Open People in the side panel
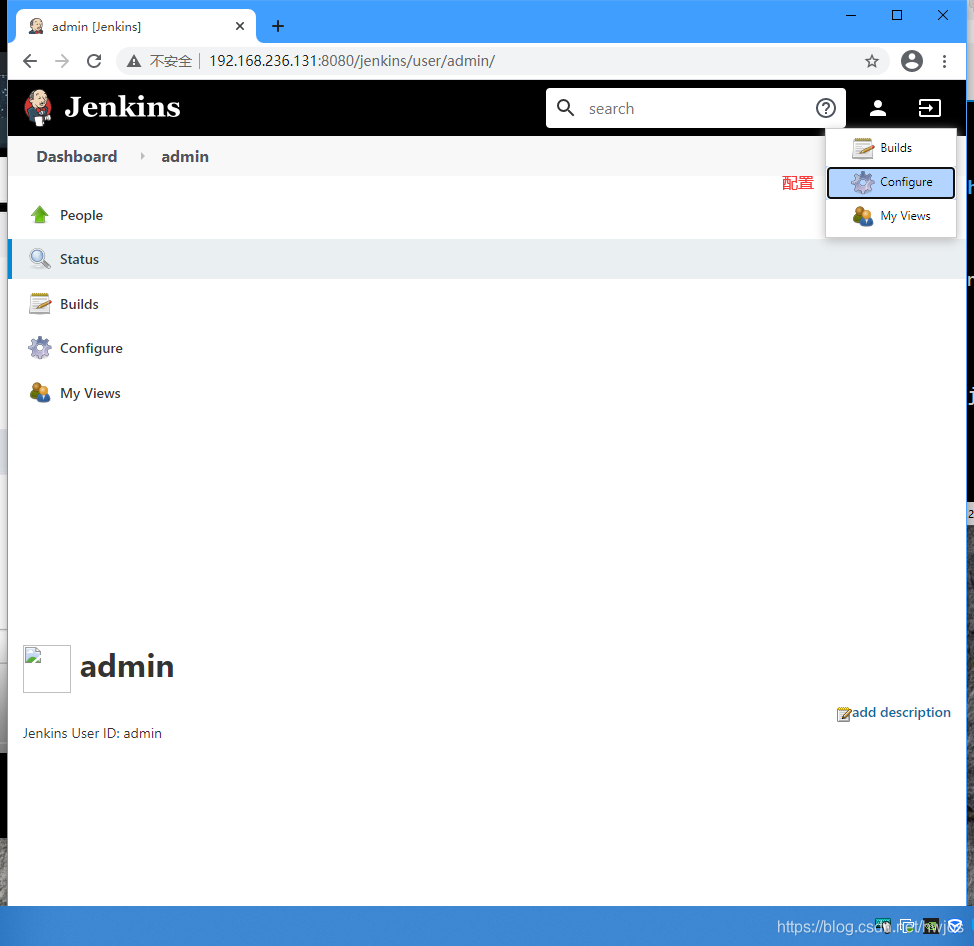Screen dimensions: 974x946 click(x=81, y=216)
